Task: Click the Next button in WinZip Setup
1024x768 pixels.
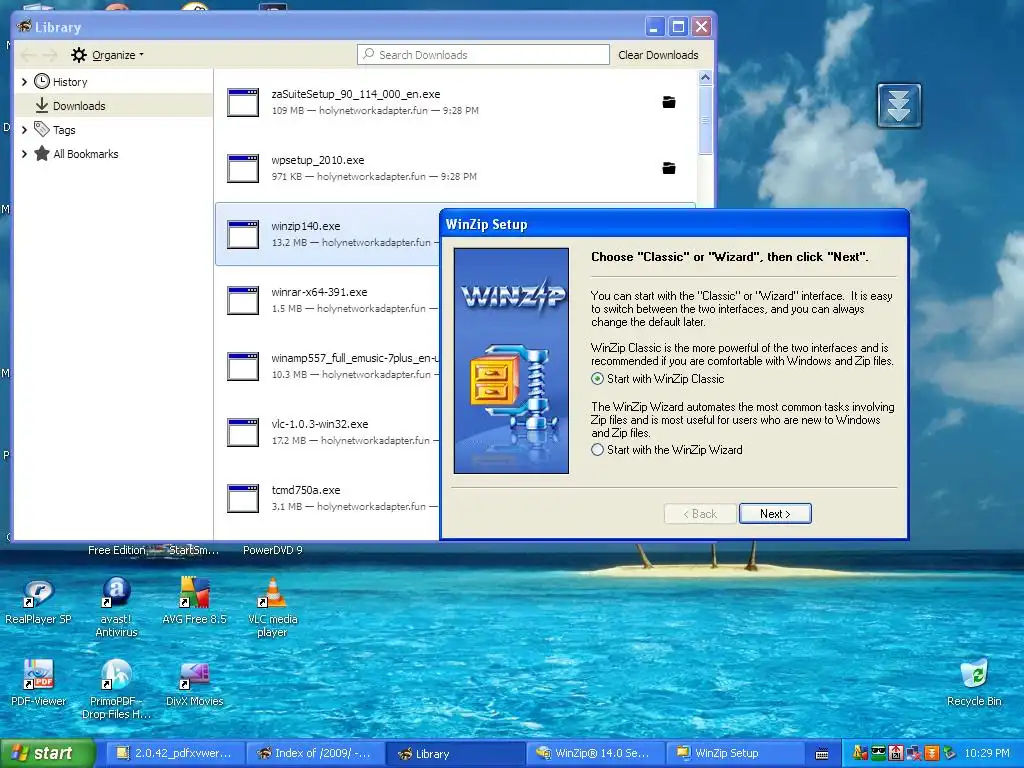Action: coord(775,513)
